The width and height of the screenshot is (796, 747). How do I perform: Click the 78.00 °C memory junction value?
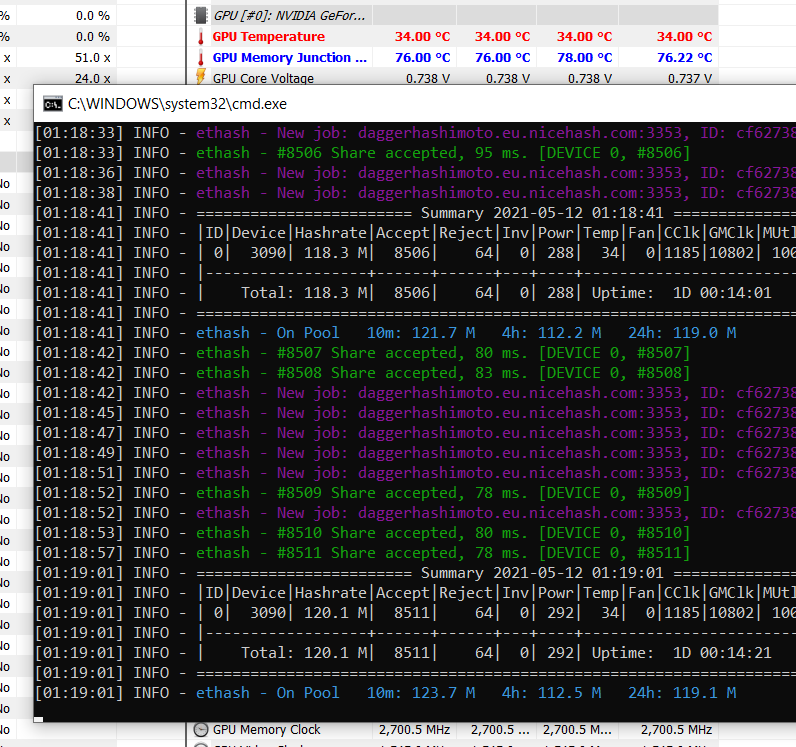point(584,57)
